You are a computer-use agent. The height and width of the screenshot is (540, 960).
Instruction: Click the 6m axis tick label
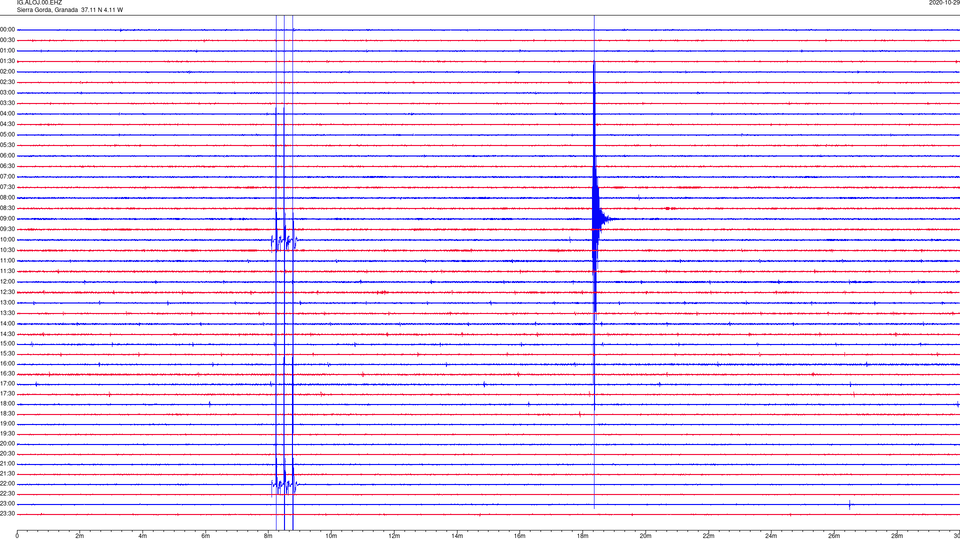click(206, 536)
